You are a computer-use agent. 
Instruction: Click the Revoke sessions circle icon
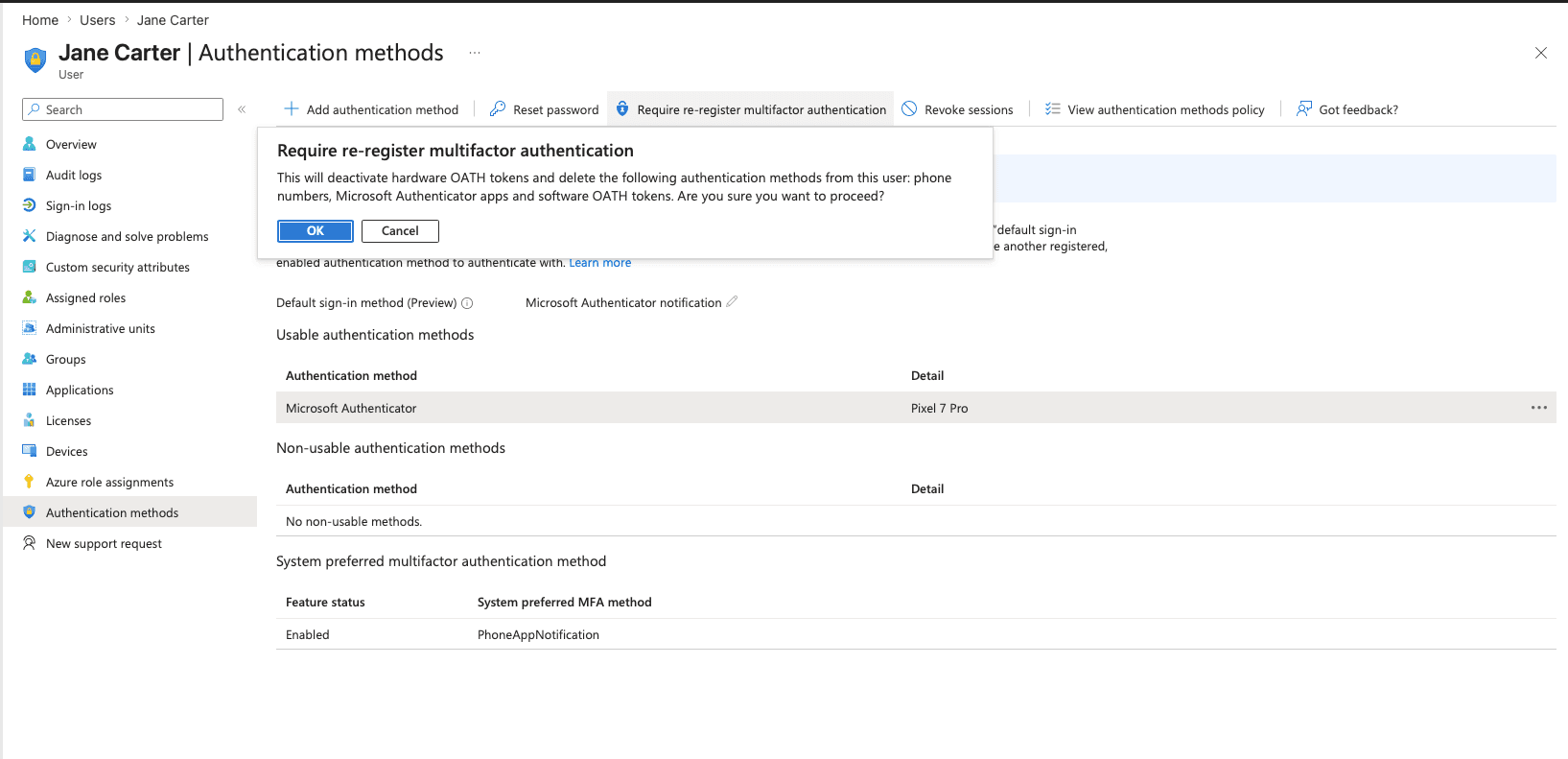[x=909, y=109]
